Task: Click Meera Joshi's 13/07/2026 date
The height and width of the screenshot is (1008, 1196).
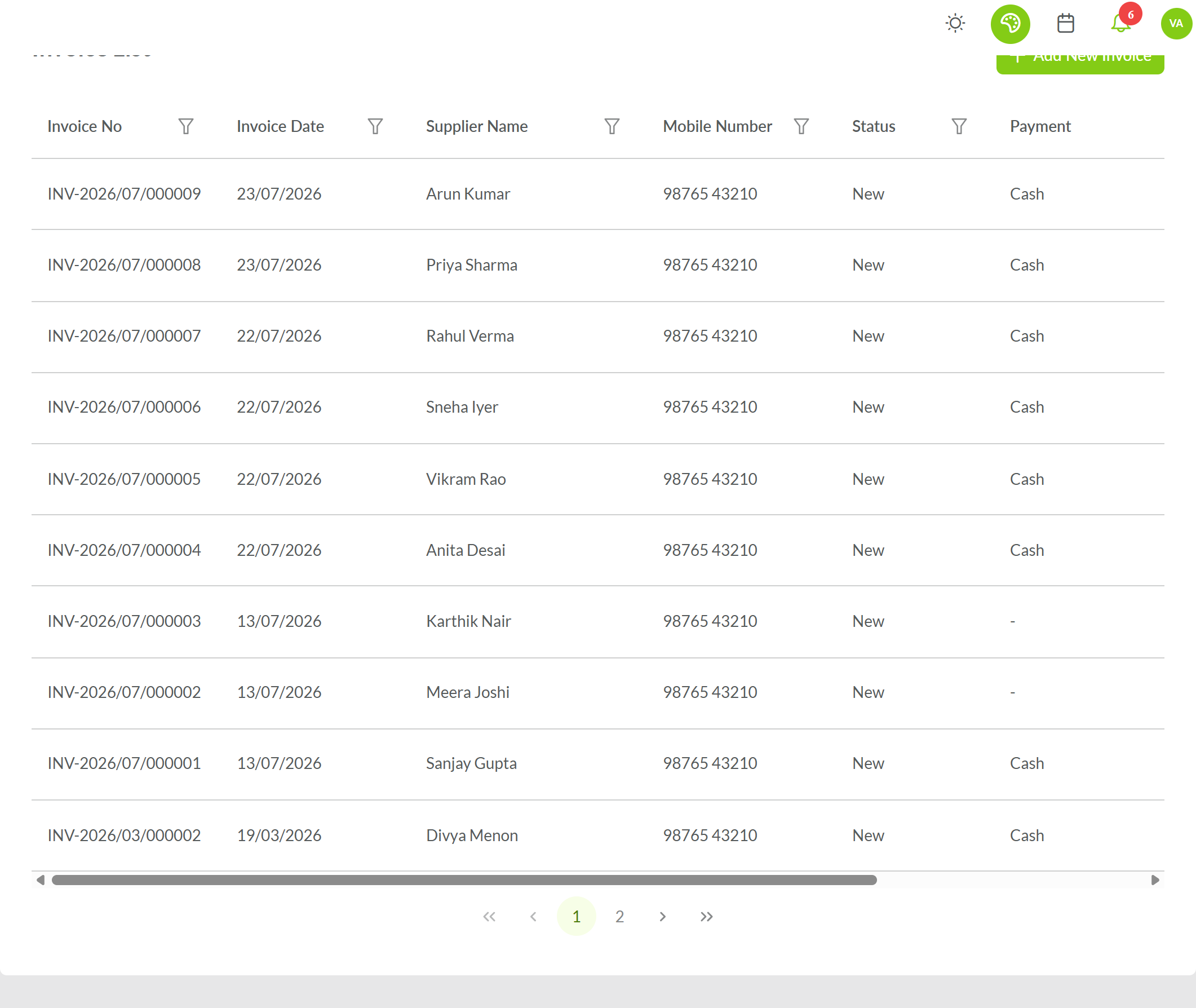Action: tap(280, 692)
